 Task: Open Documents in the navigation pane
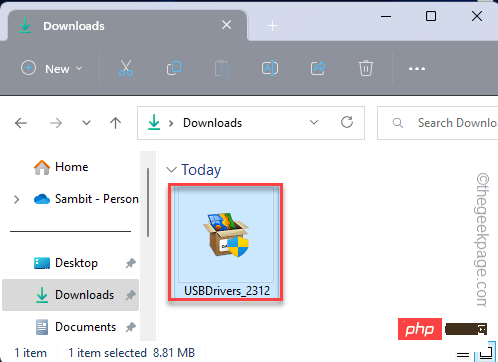76,327
